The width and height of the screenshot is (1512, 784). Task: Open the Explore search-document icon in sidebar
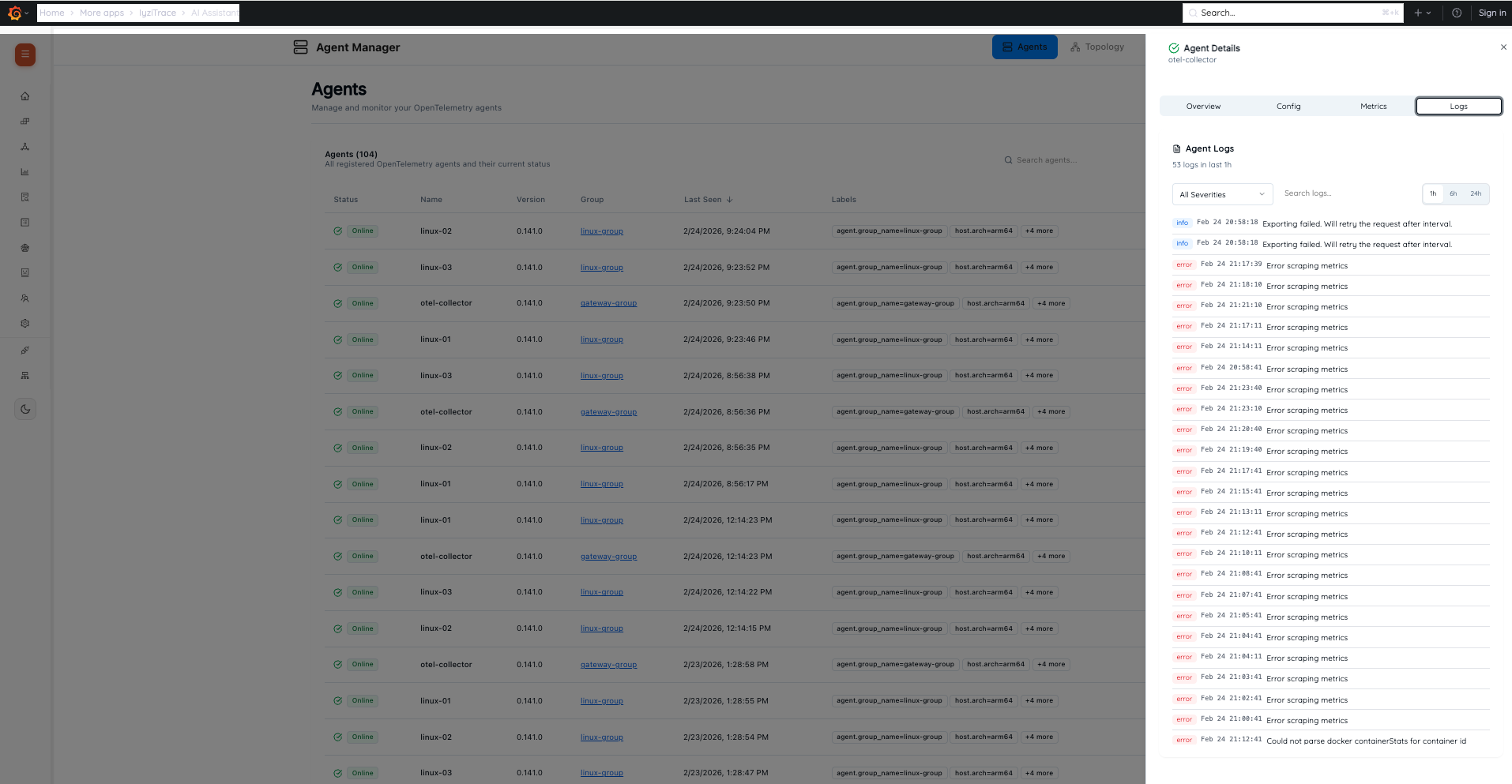click(24, 197)
